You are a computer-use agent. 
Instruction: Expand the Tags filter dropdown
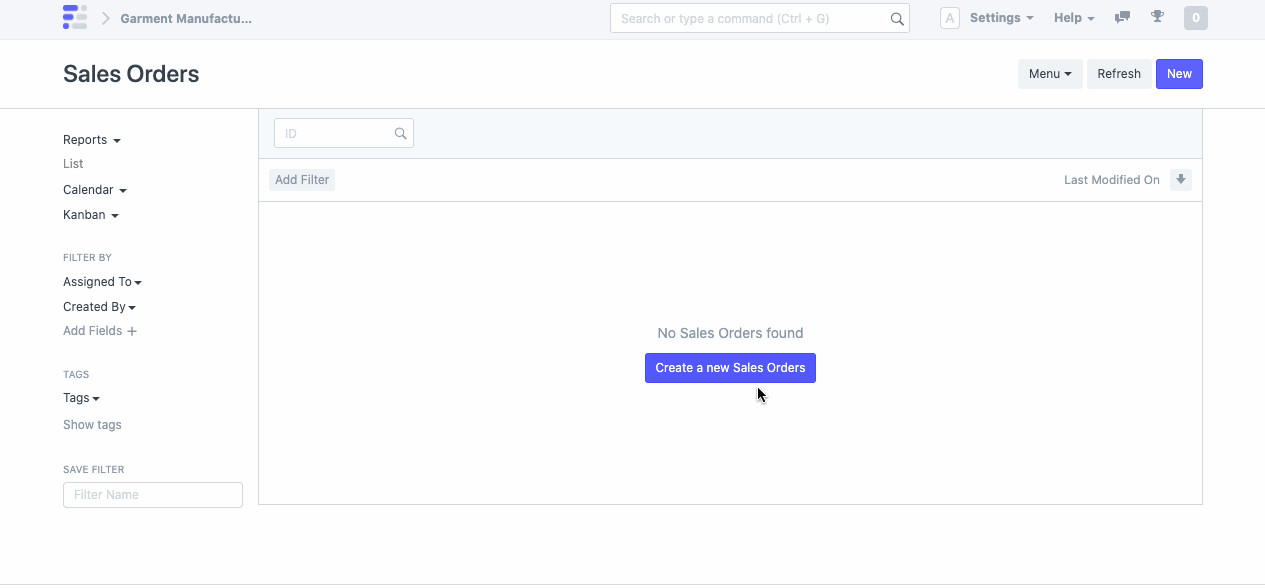tap(81, 398)
